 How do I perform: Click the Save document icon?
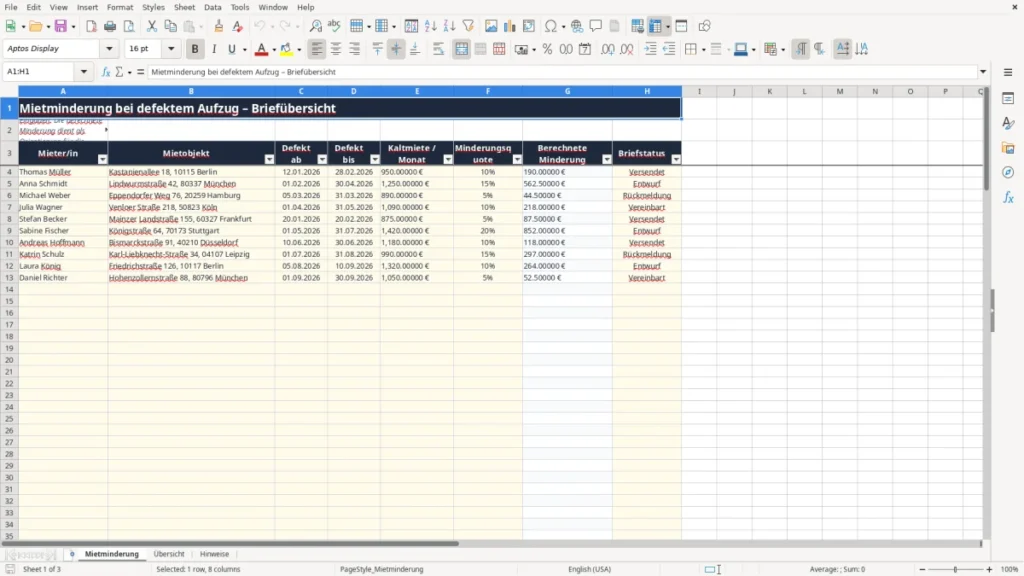tap(61, 26)
